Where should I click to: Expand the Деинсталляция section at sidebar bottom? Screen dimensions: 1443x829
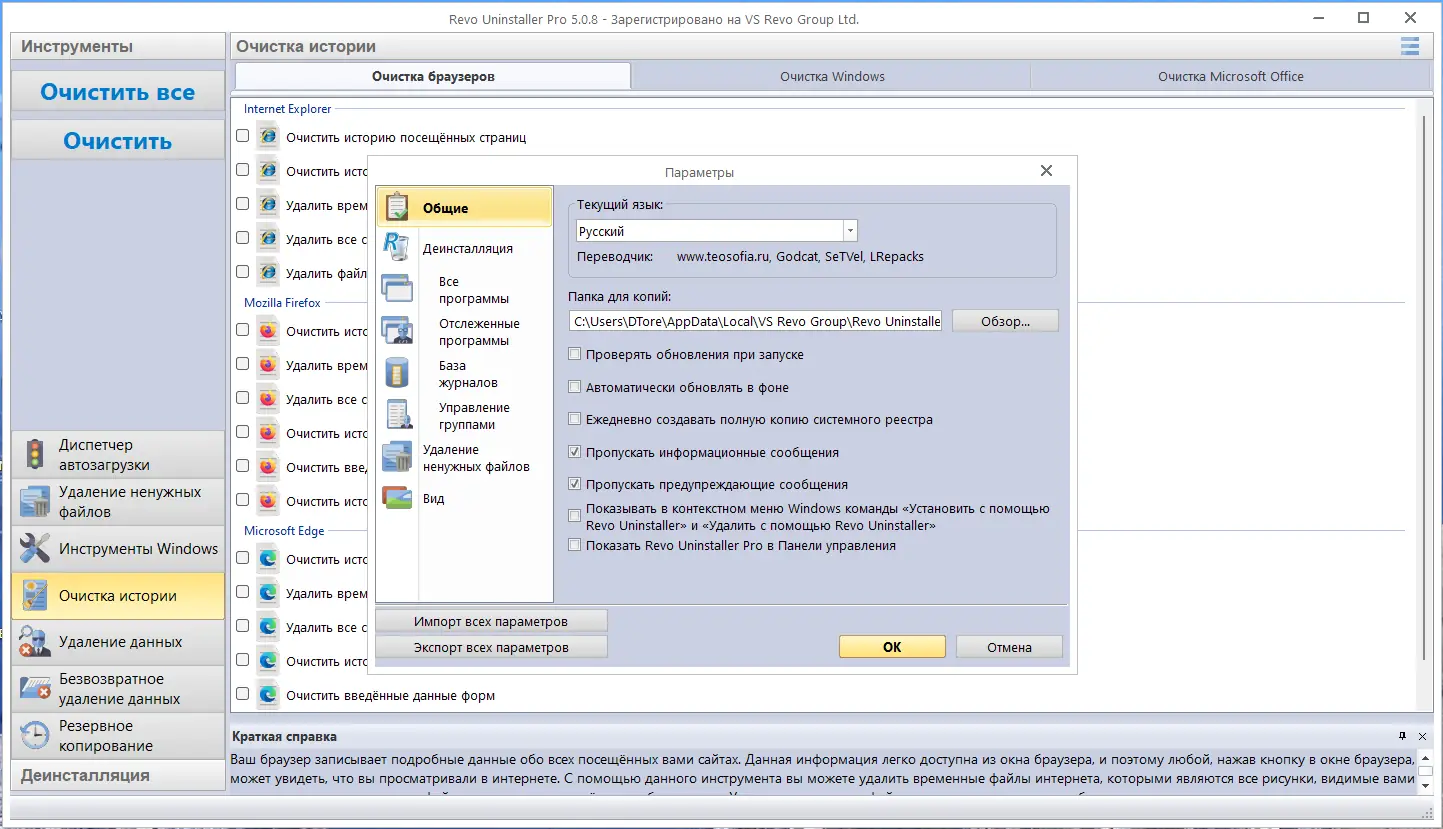(118, 775)
